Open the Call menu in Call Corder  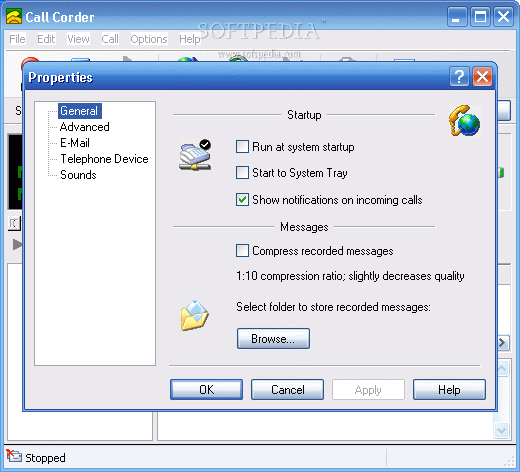point(110,39)
